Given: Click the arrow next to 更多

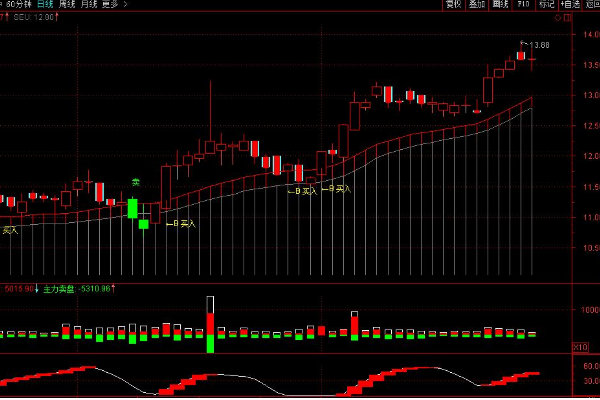Looking at the screenshot, I should tap(125, 5).
